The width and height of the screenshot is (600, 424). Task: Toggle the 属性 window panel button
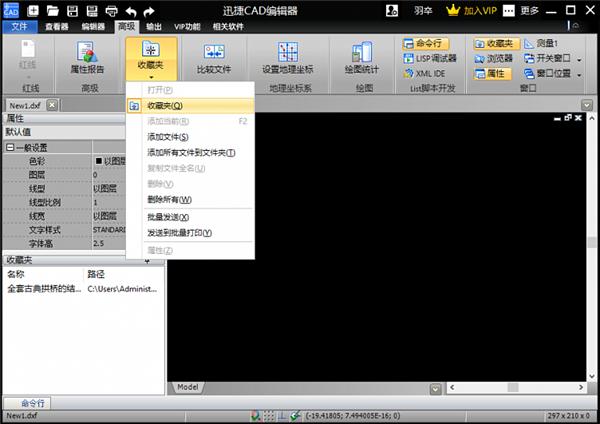tap(492, 73)
